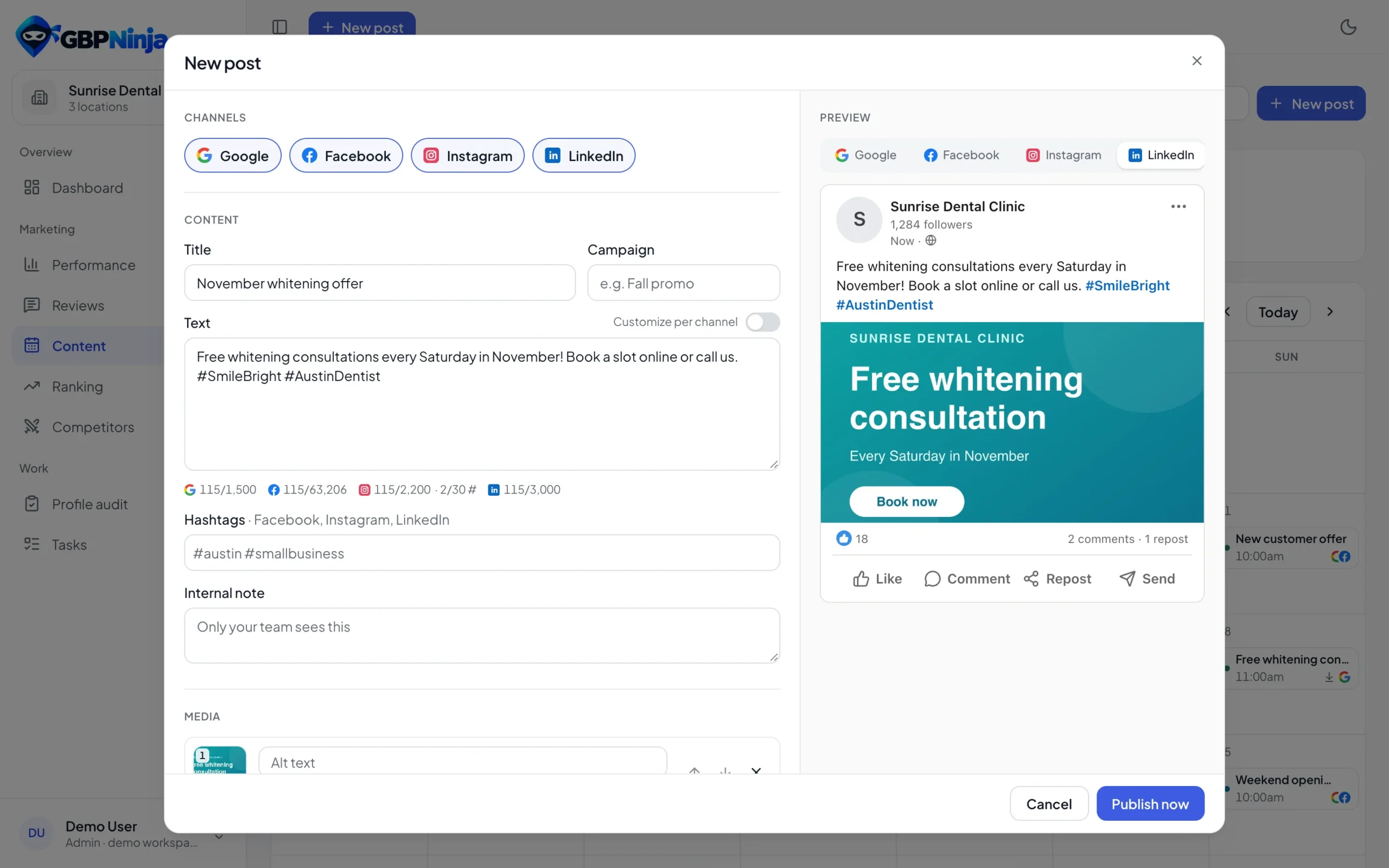Toggle the Instagram channel chip
Viewport: 1389px width, 868px height.
tap(467, 156)
